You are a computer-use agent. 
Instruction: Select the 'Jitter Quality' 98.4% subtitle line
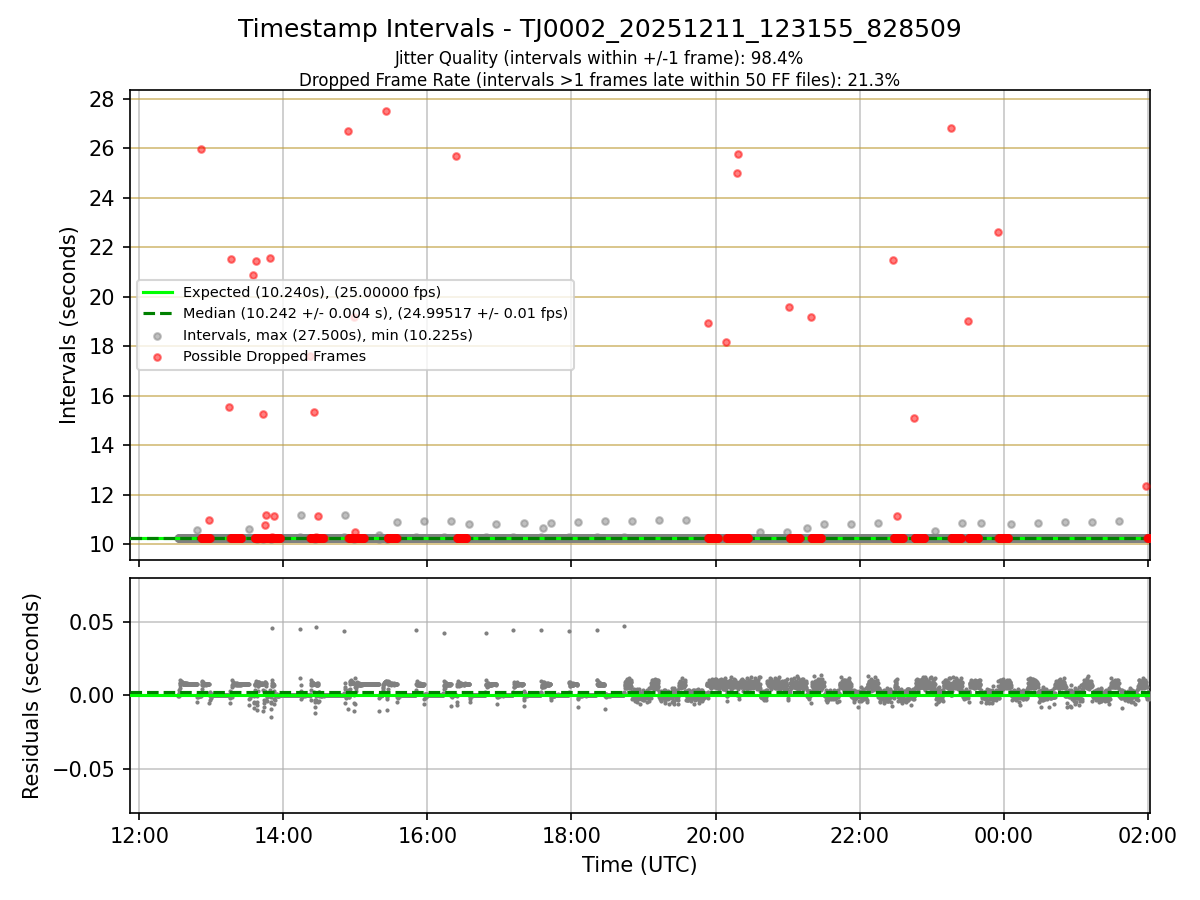[x=599, y=58]
